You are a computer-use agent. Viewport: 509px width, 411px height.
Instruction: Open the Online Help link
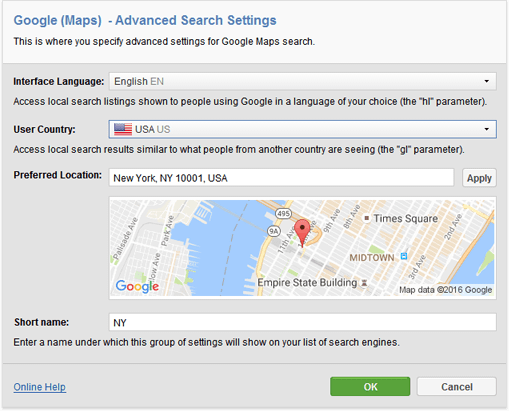point(40,387)
